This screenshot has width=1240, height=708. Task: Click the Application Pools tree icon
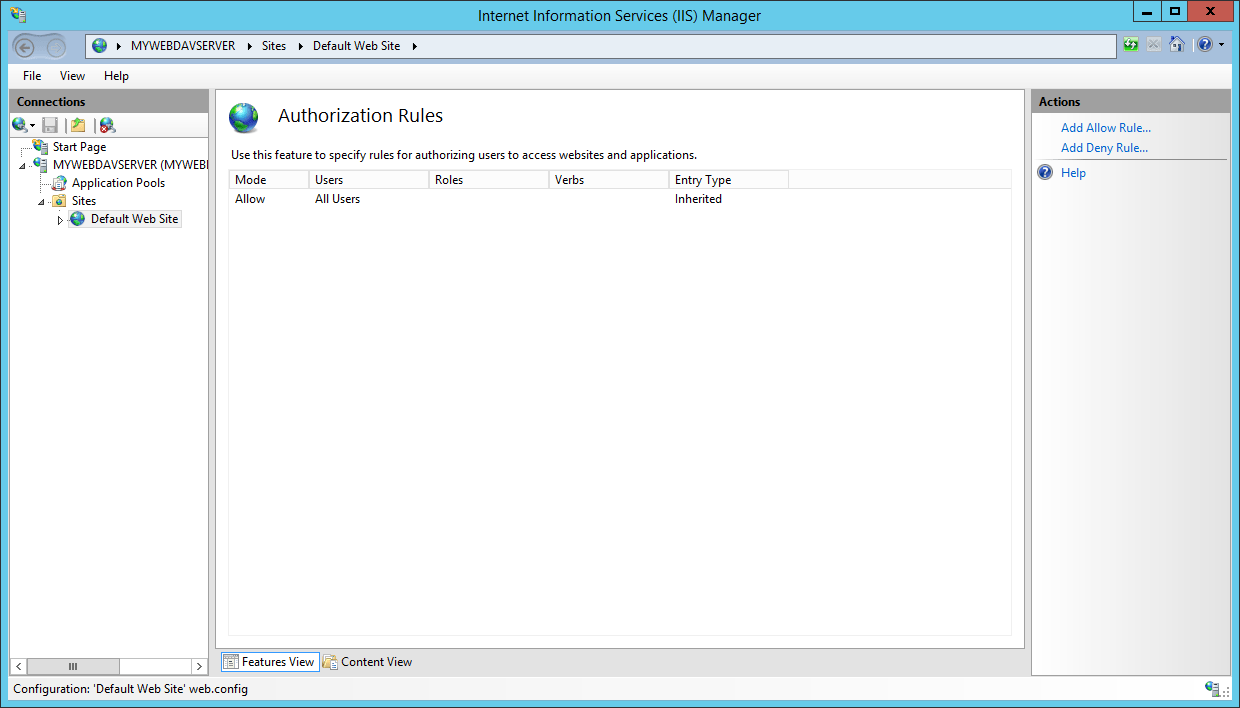click(59, 183)
